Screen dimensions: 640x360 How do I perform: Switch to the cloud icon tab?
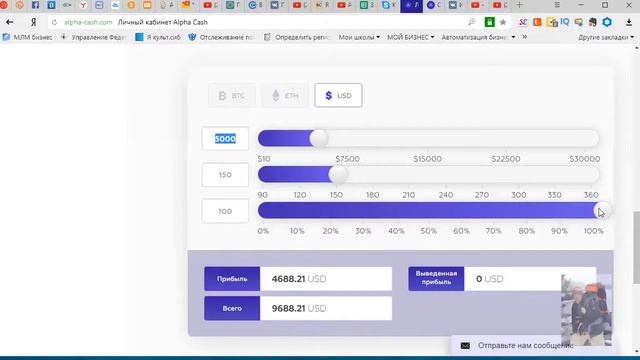click(116, 5)
